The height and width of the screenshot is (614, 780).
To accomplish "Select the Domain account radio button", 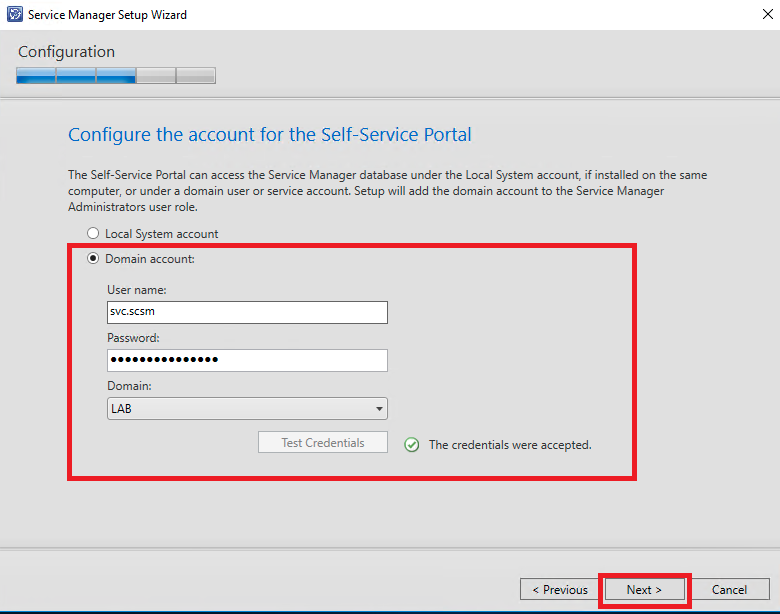I will (93, 259).
